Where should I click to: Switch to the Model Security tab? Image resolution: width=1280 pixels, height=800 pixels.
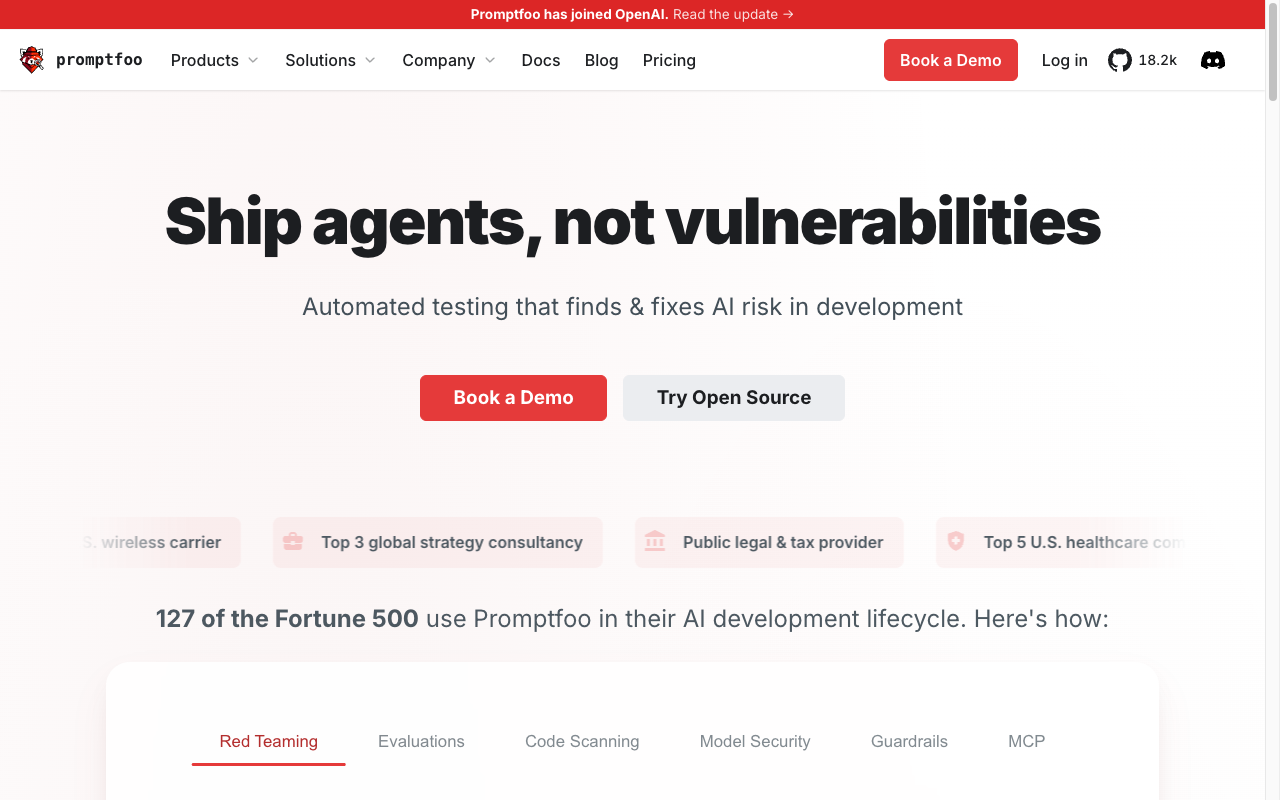point(755,741)
